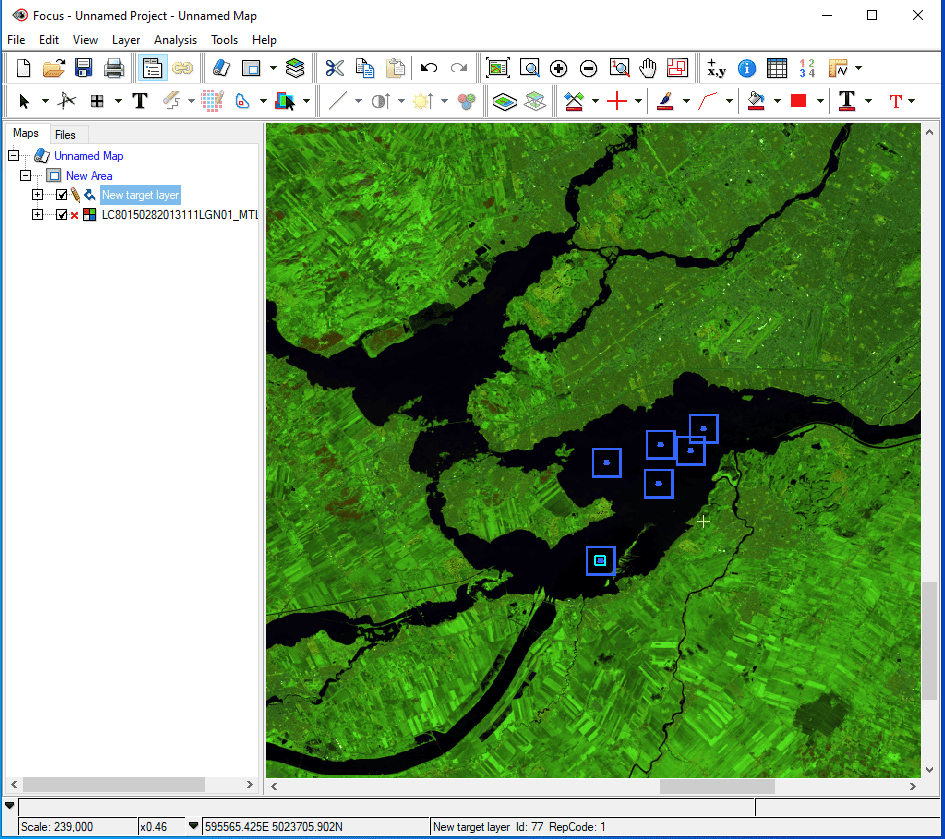Open the red fill color dropdown arrow
The height and width of the screenshot is (839, 945).
coord(820,101)
